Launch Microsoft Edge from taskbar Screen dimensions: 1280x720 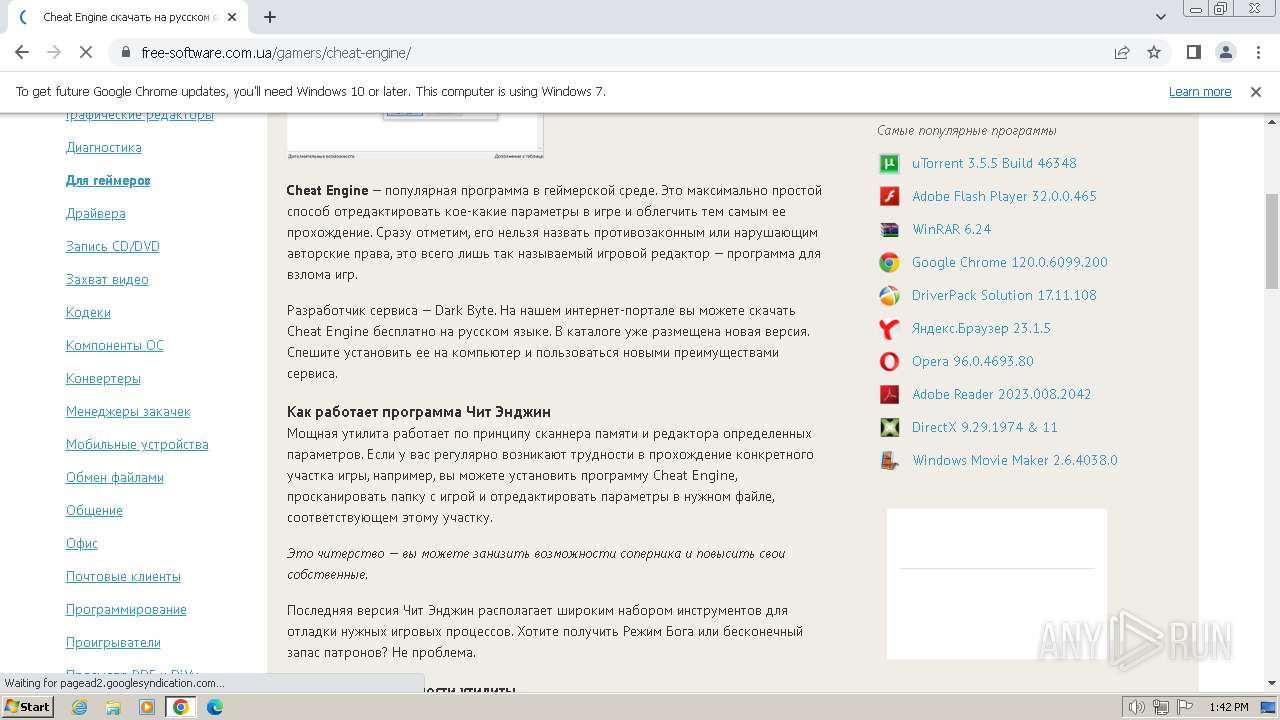[x=215, y=707]
